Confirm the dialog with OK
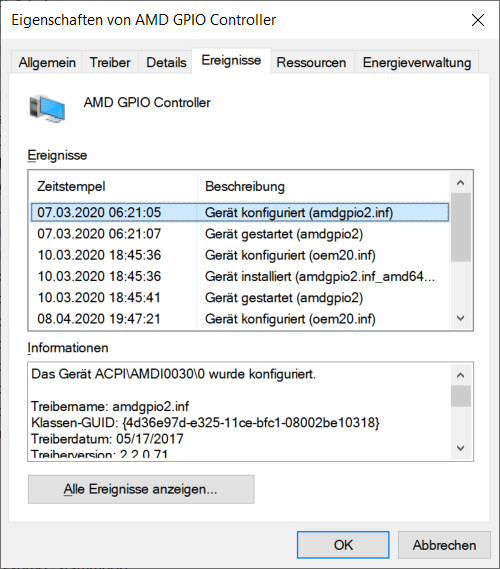The image size is (500, 569). point(343,545)
